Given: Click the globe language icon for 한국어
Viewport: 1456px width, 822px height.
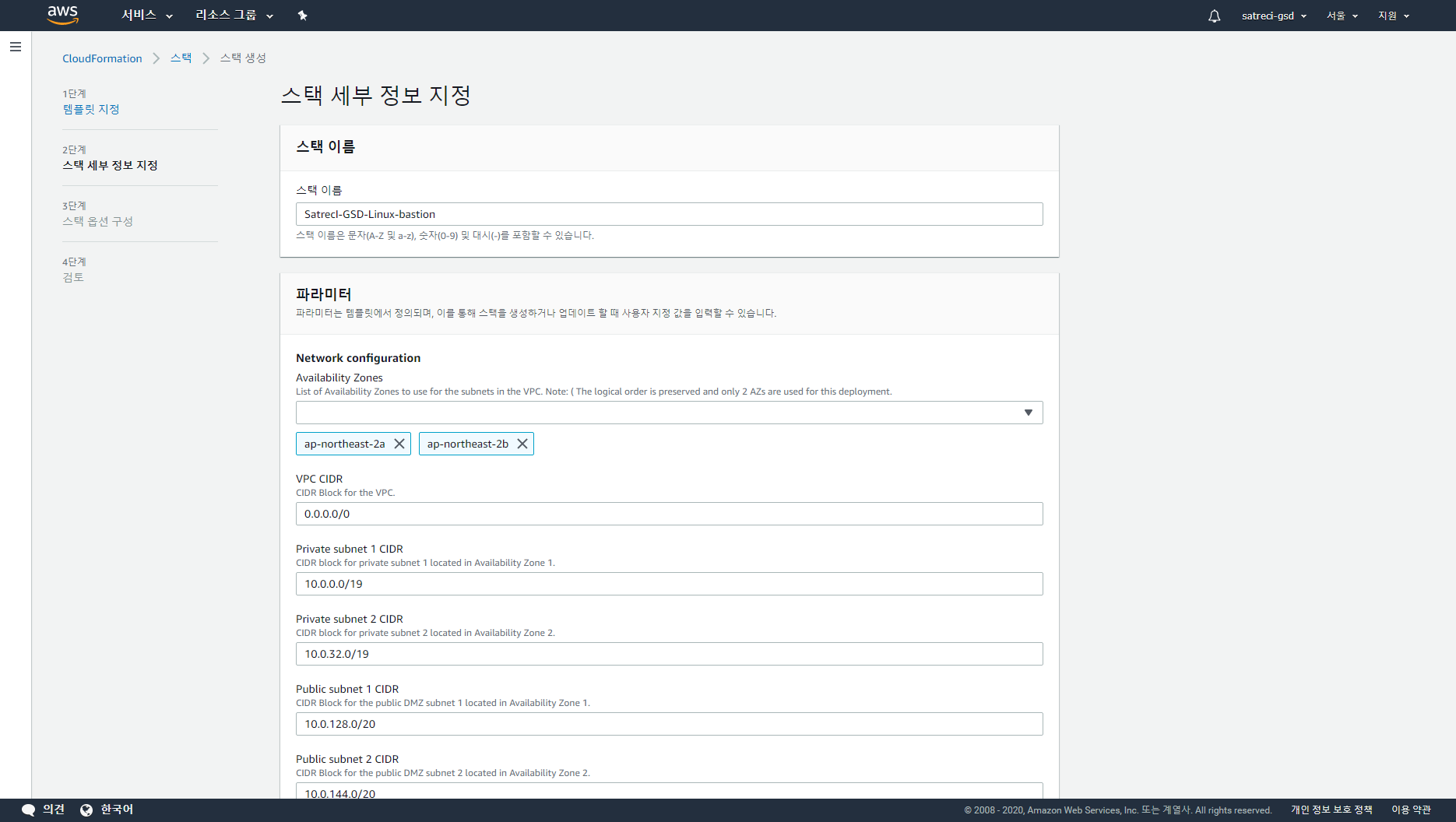Looking at the screenshot, I should 86,810.
